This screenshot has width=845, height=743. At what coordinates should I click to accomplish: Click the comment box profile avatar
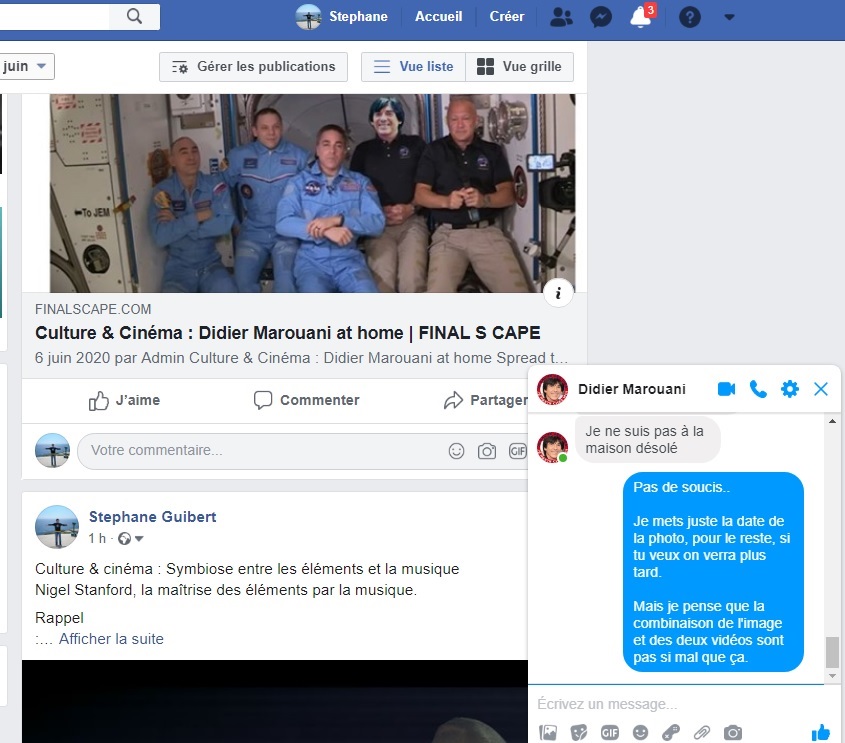tap(52, 450)
